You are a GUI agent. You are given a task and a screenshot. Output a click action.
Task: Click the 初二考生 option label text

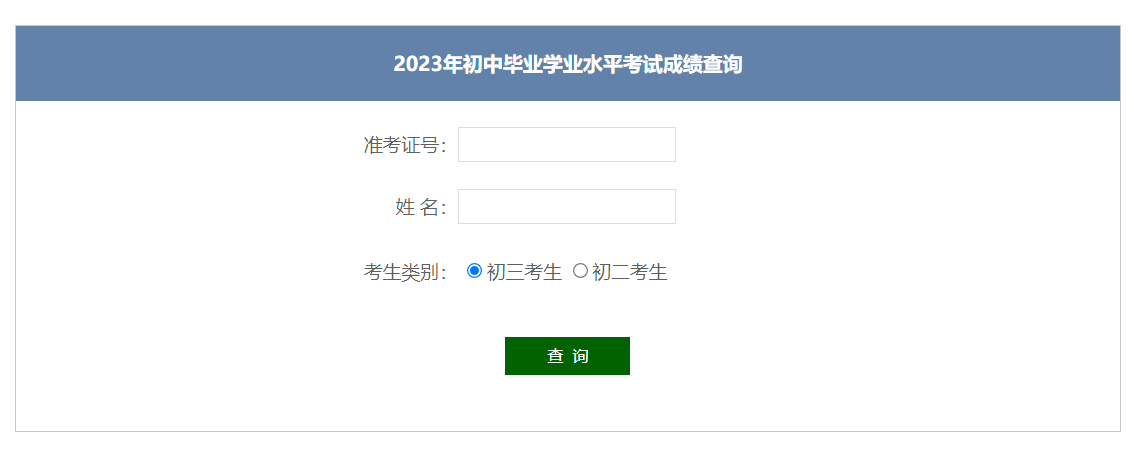[630, 272]
